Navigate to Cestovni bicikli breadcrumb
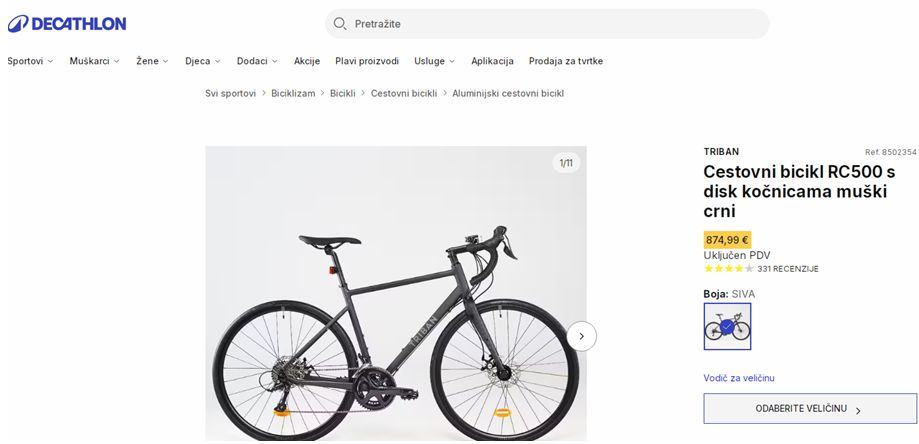 [x=404, y=93]
